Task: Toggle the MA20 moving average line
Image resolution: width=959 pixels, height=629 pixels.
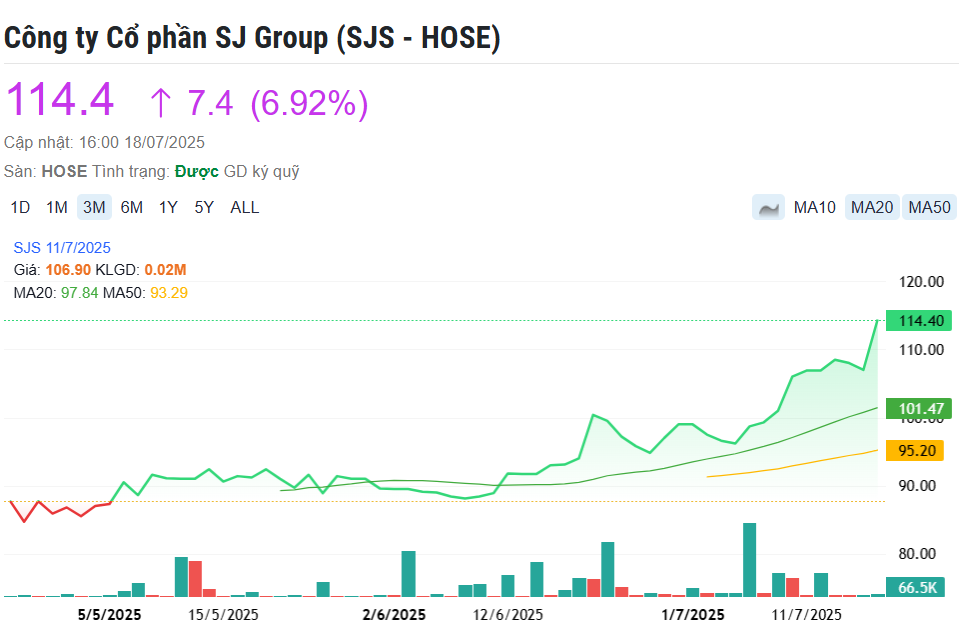Action: 872,207
